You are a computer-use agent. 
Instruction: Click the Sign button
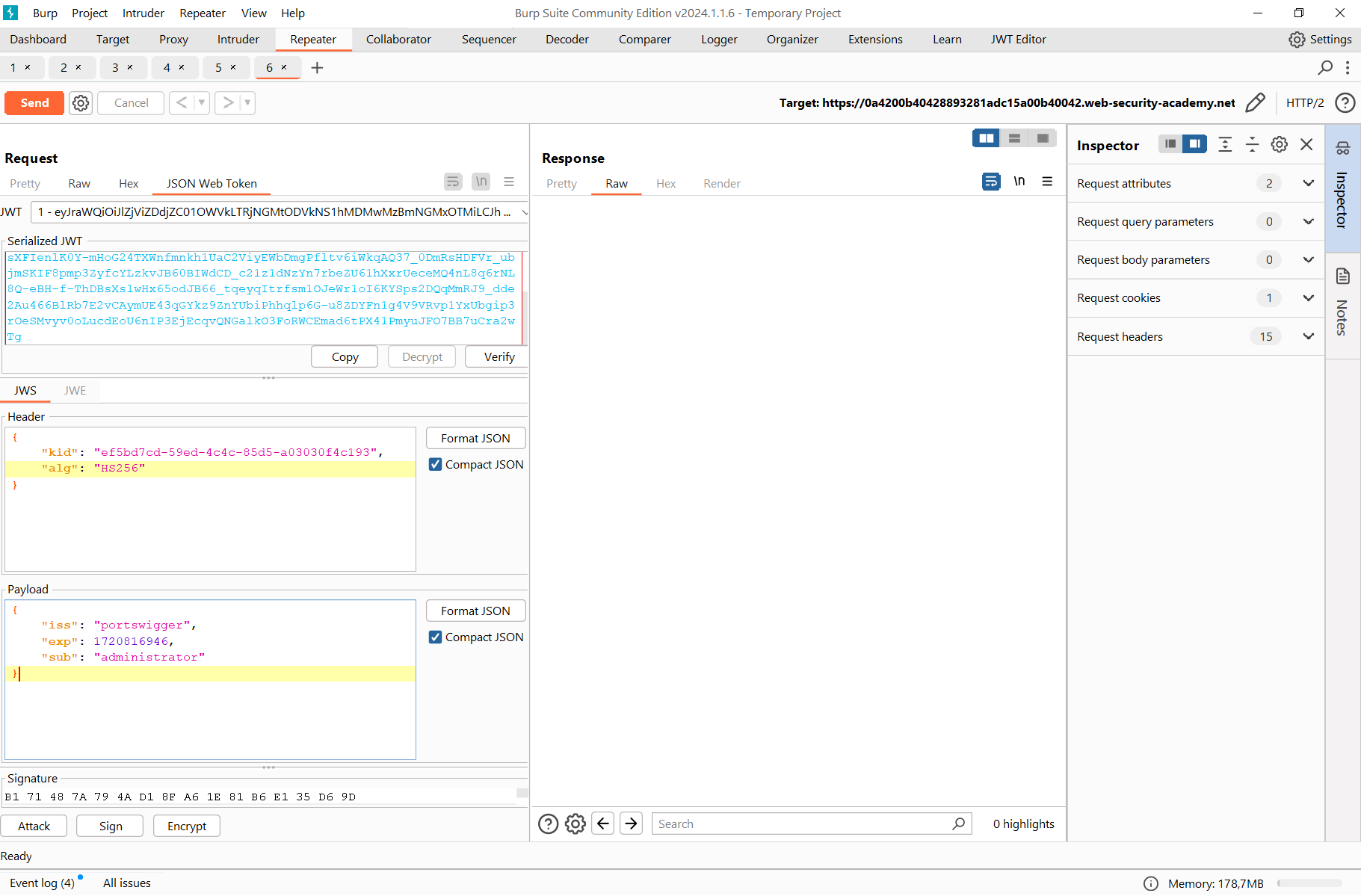tap(111, 826)
